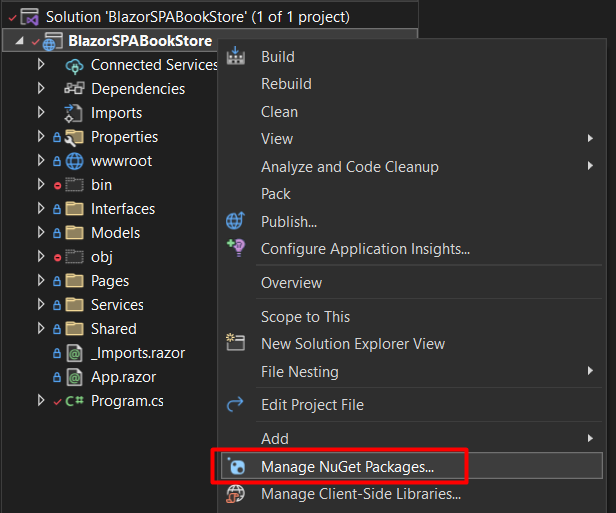Choose Analyze and Code Cleanup
This screenshot has height=513, width=616.
click(x=349, y=166)
